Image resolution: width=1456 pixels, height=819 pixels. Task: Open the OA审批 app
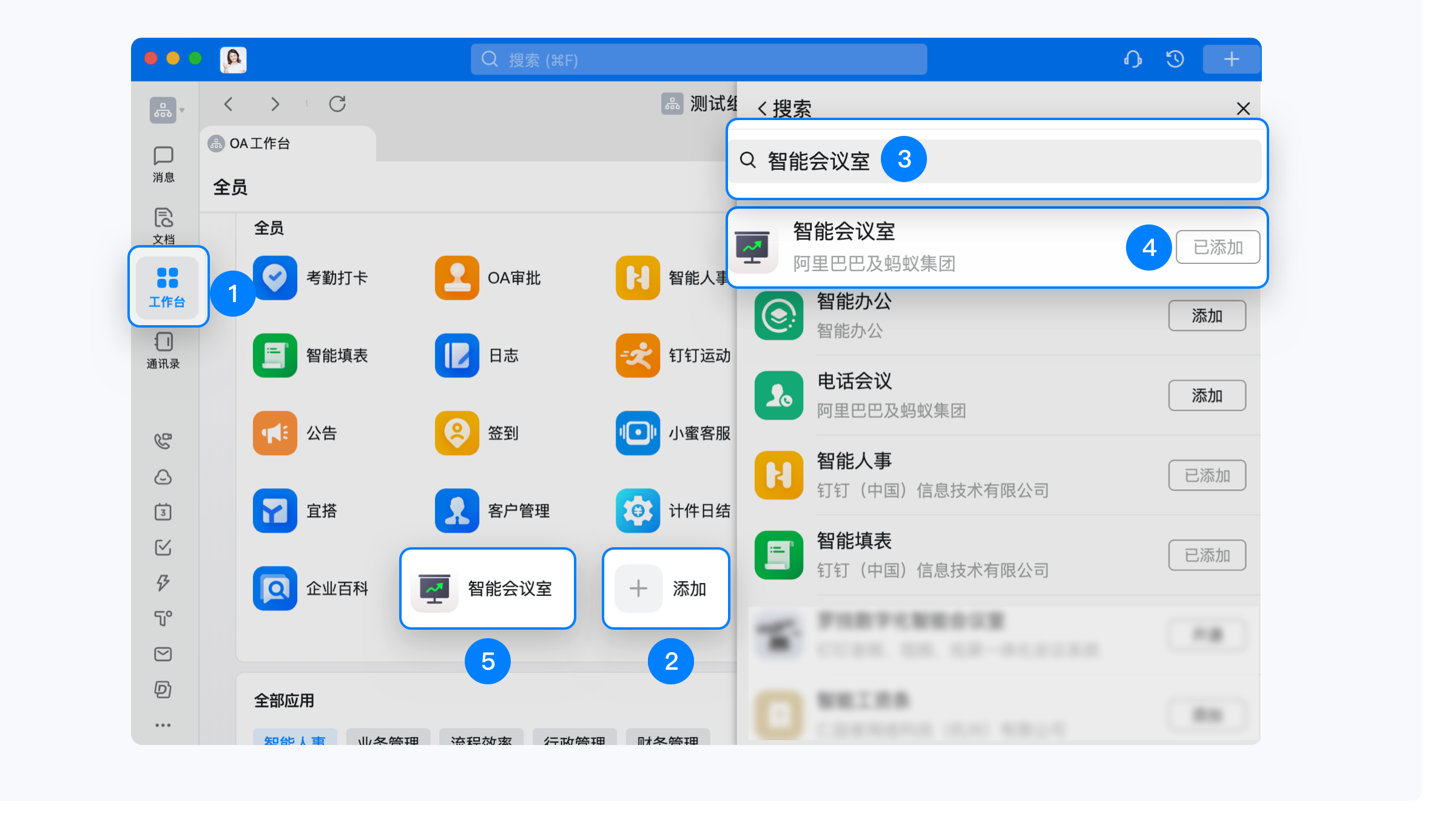point(488,278)
